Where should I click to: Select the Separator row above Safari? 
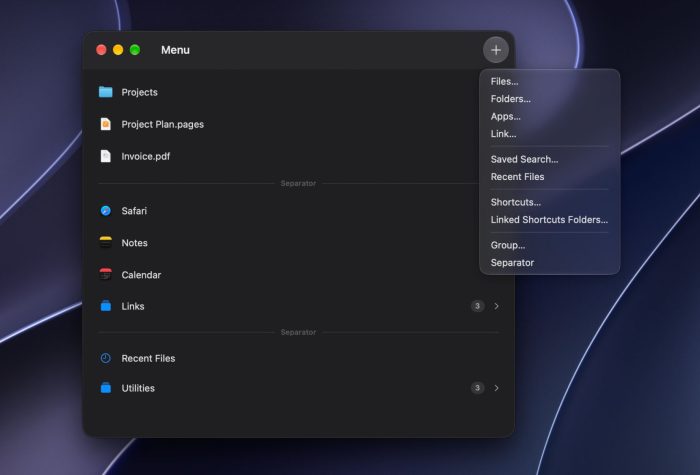pos(298,183)
